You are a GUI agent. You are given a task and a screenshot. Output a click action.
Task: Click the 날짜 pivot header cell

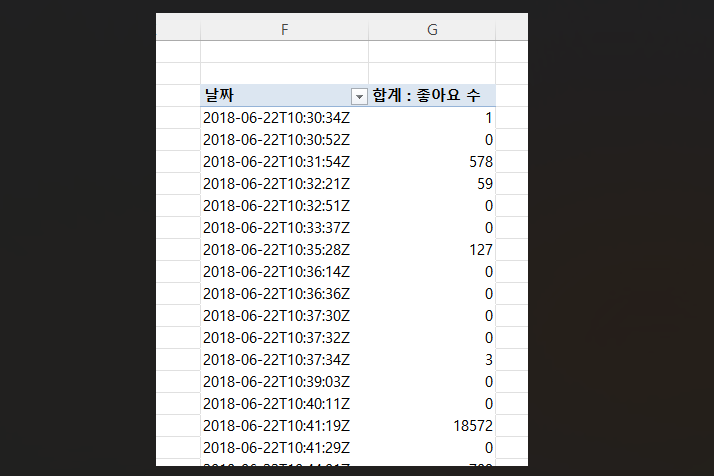pos(274,96)
